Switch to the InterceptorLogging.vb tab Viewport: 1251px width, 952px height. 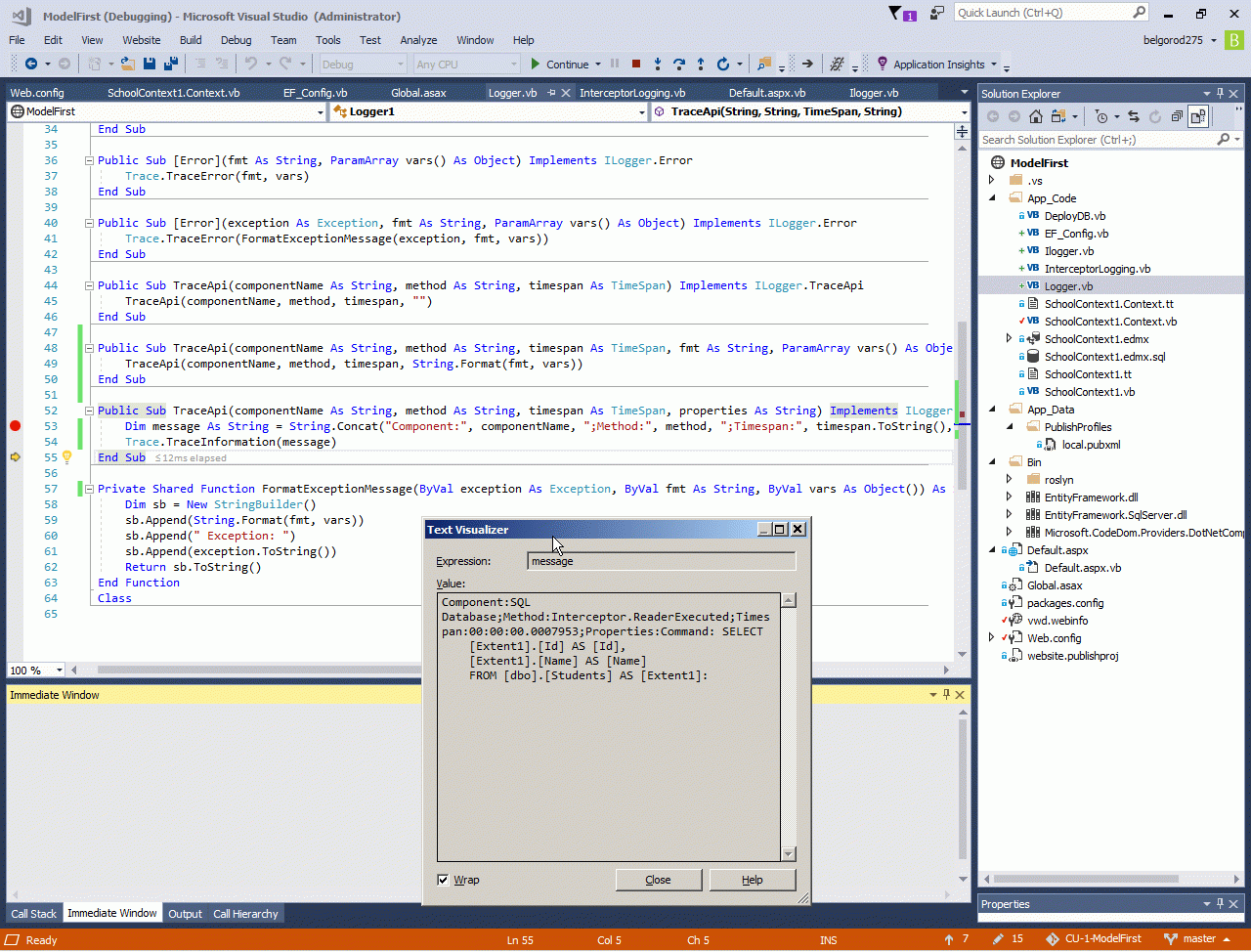(x=632, y=93)
